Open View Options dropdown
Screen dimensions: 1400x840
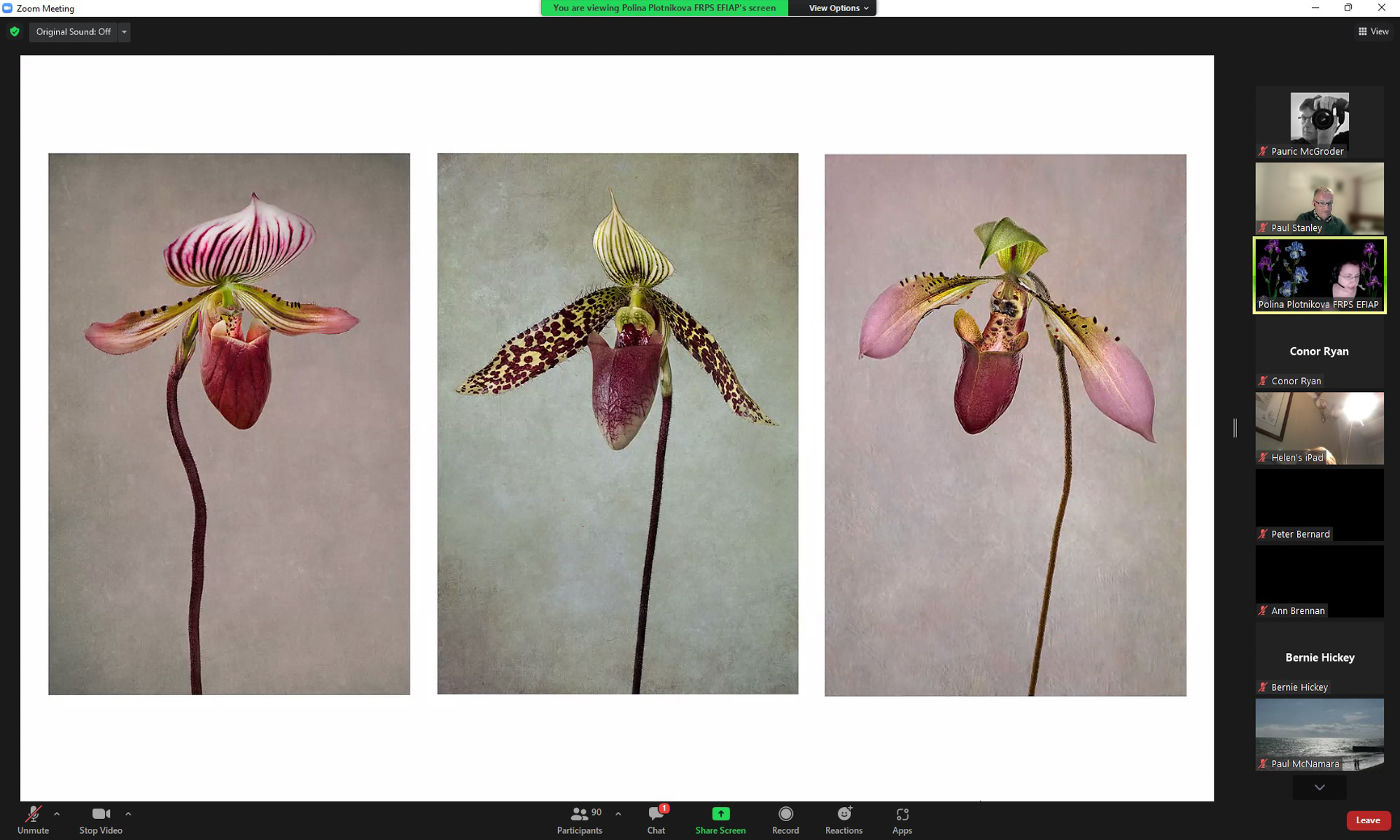click(x=833, y=8)
